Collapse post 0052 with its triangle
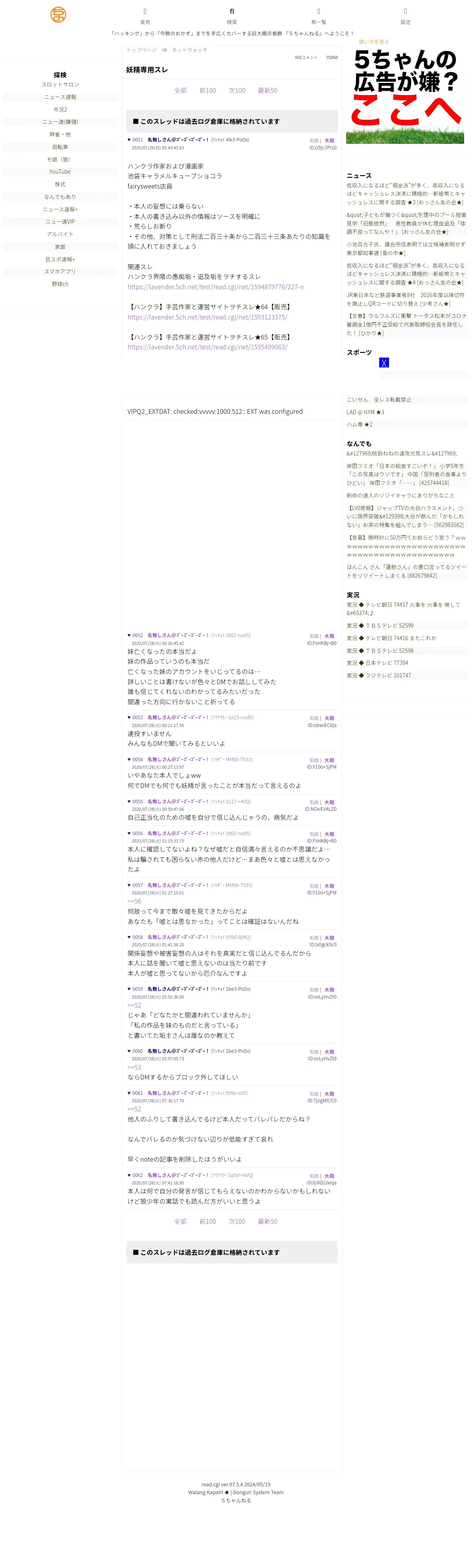The width and height of the screenshot is (472, 1568). point(129,635)
